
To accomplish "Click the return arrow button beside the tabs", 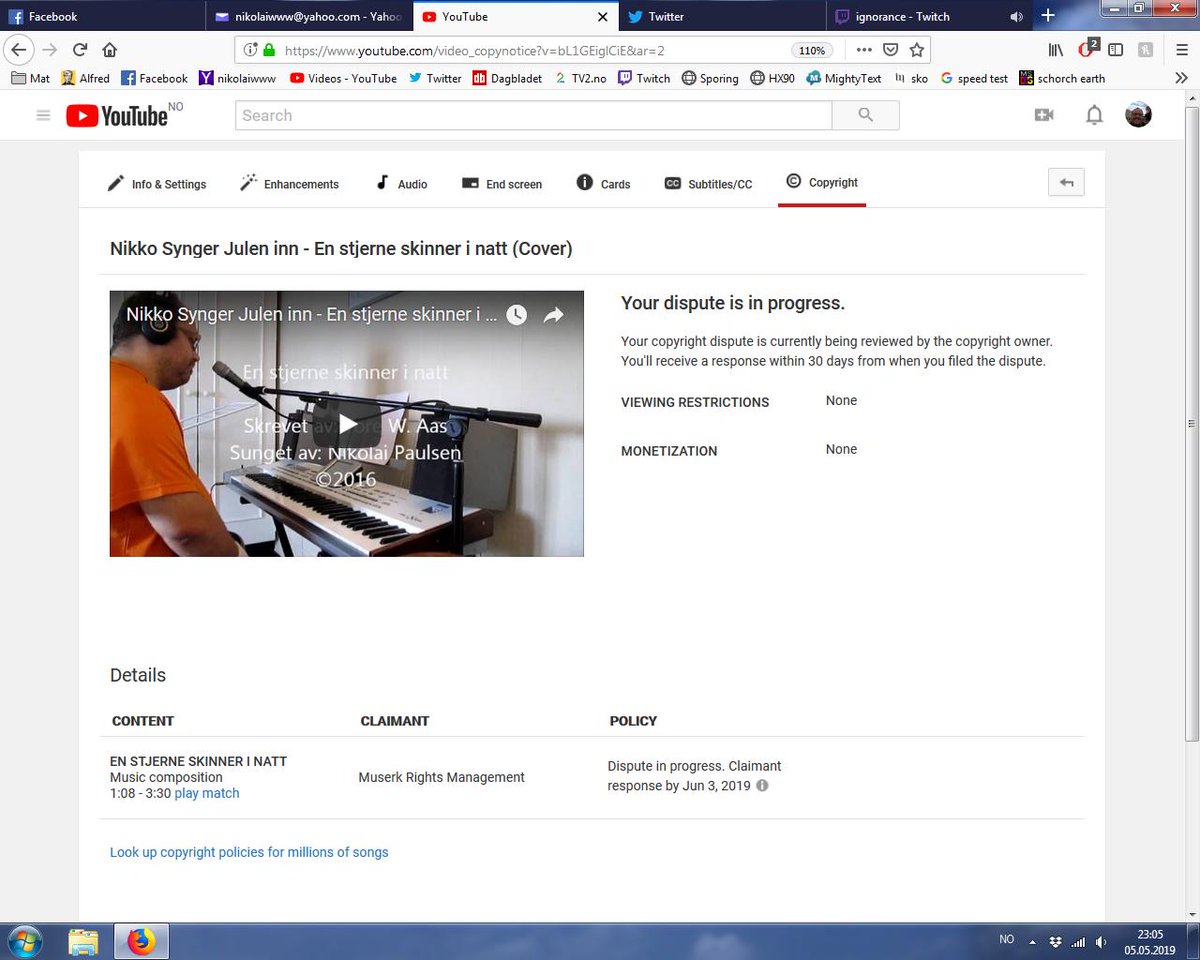I will (x=1066, y=182).
